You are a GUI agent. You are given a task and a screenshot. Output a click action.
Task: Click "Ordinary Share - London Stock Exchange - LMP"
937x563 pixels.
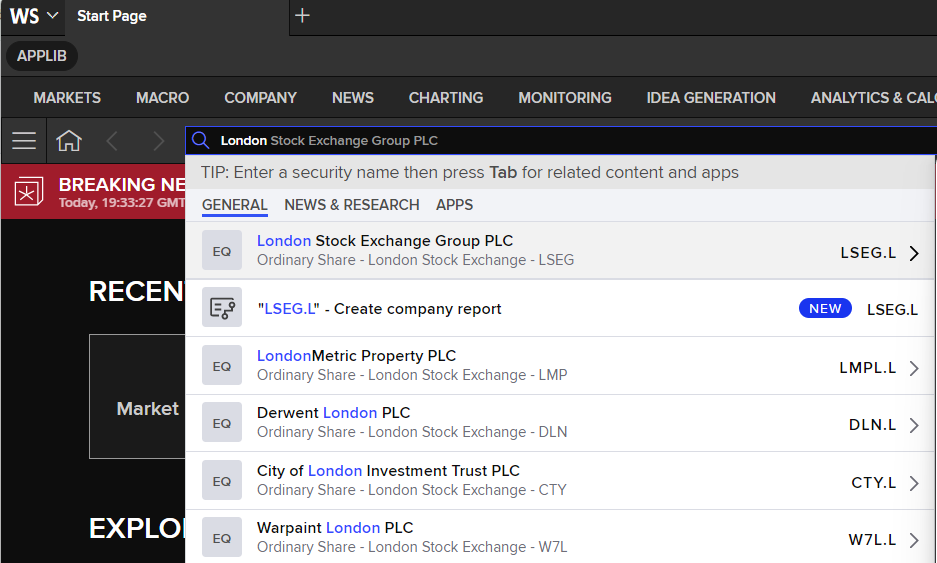coord(412,375)
